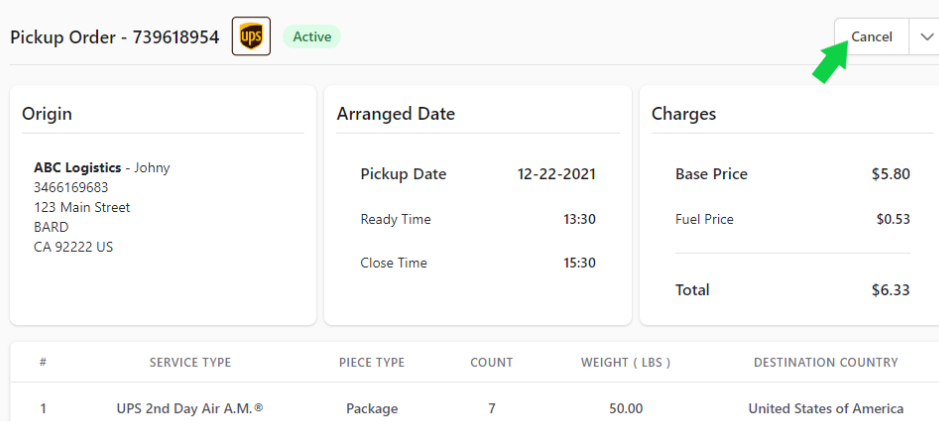Click the Cancel pickup button
939x436 pixels.
click(x=871, y=37)
